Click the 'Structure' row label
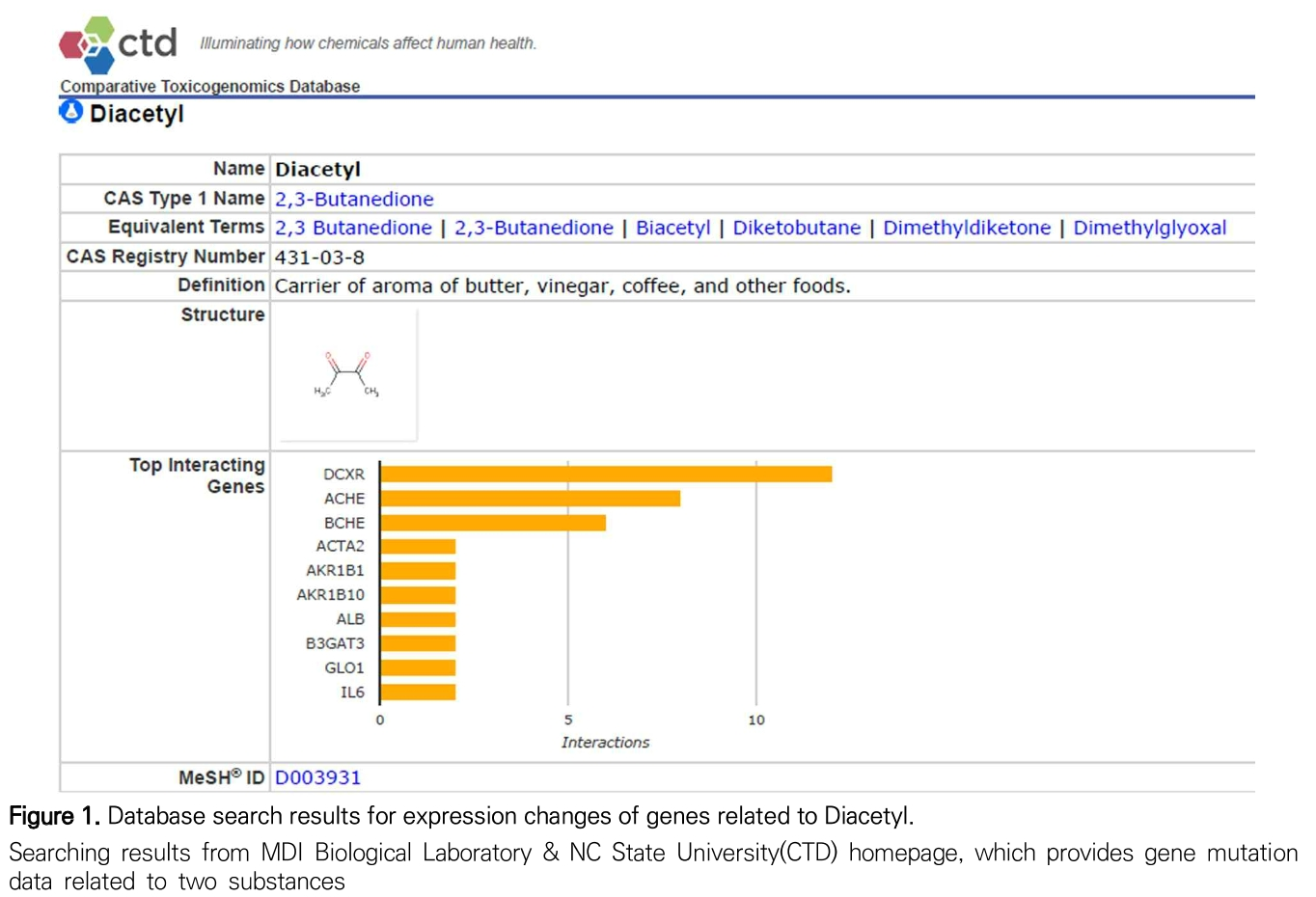Screen dimensions: 1316x897 point(223,314)
